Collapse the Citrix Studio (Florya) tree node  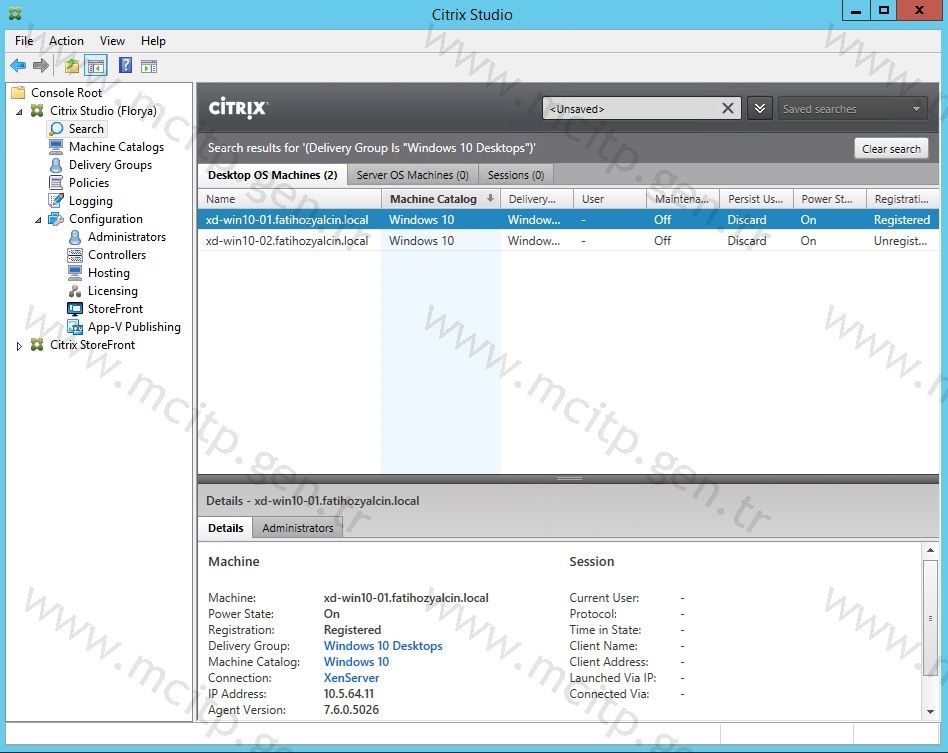click(x=19, y=112)
